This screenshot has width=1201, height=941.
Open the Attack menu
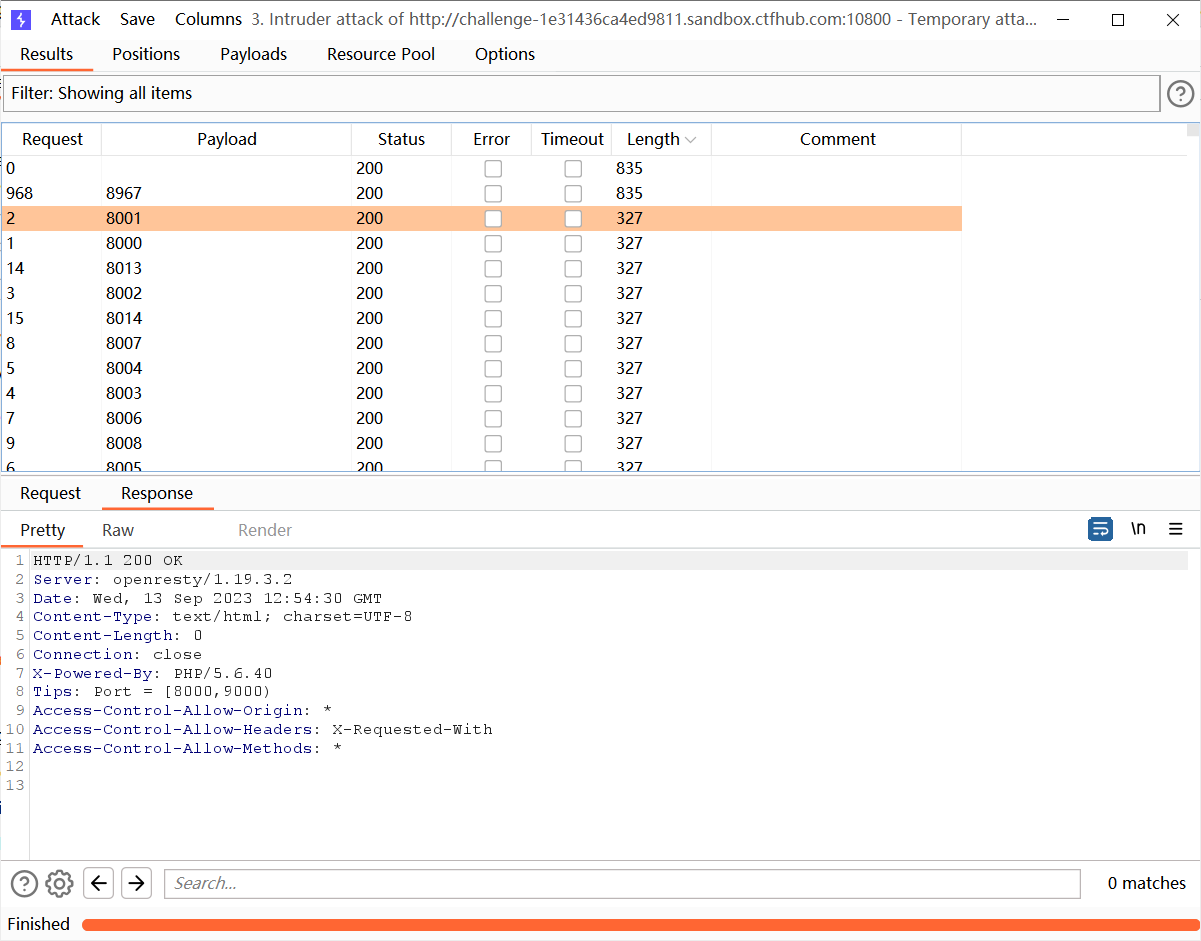point(76,19)
